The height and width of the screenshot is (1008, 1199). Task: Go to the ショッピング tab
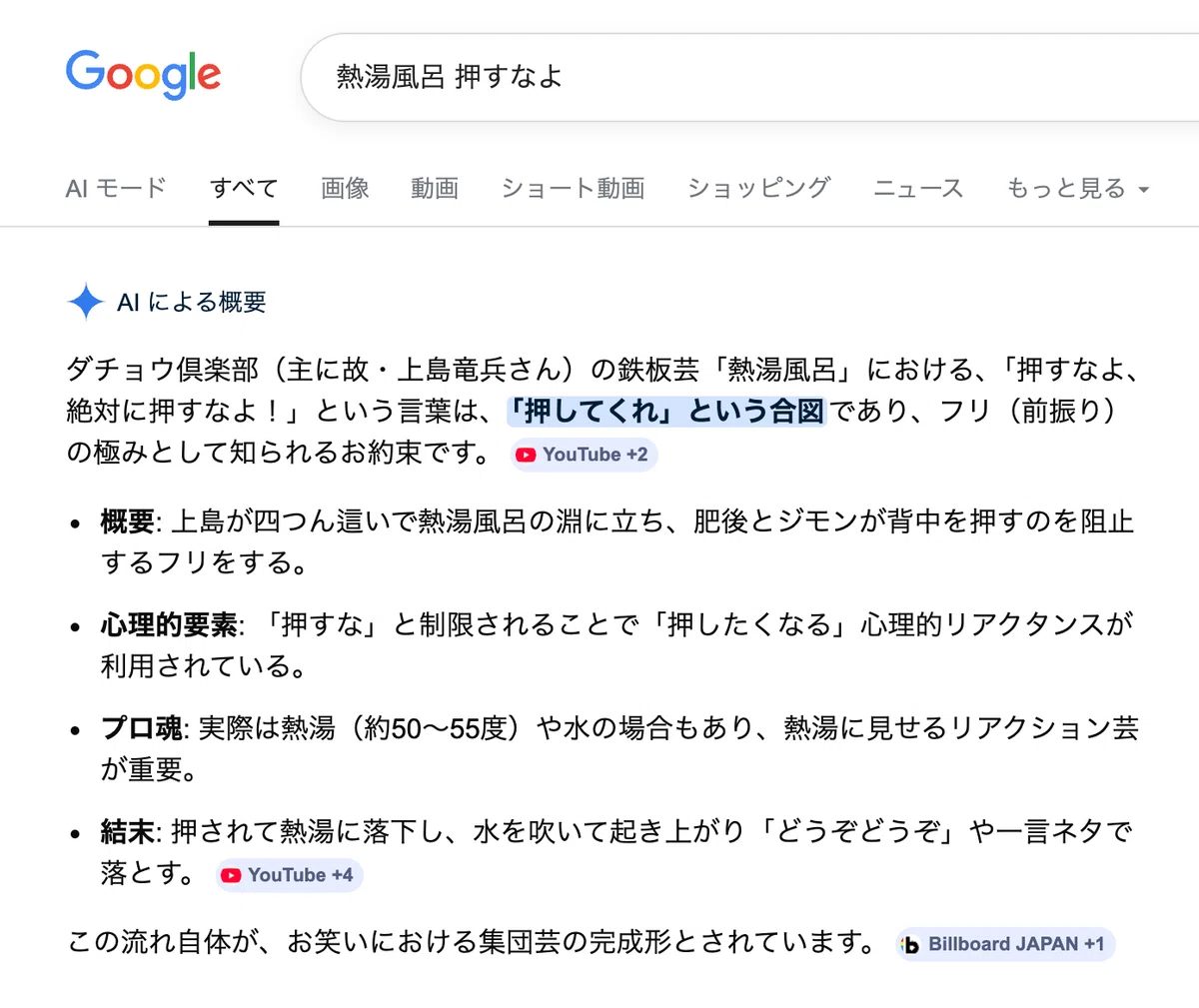coord(758,188)
